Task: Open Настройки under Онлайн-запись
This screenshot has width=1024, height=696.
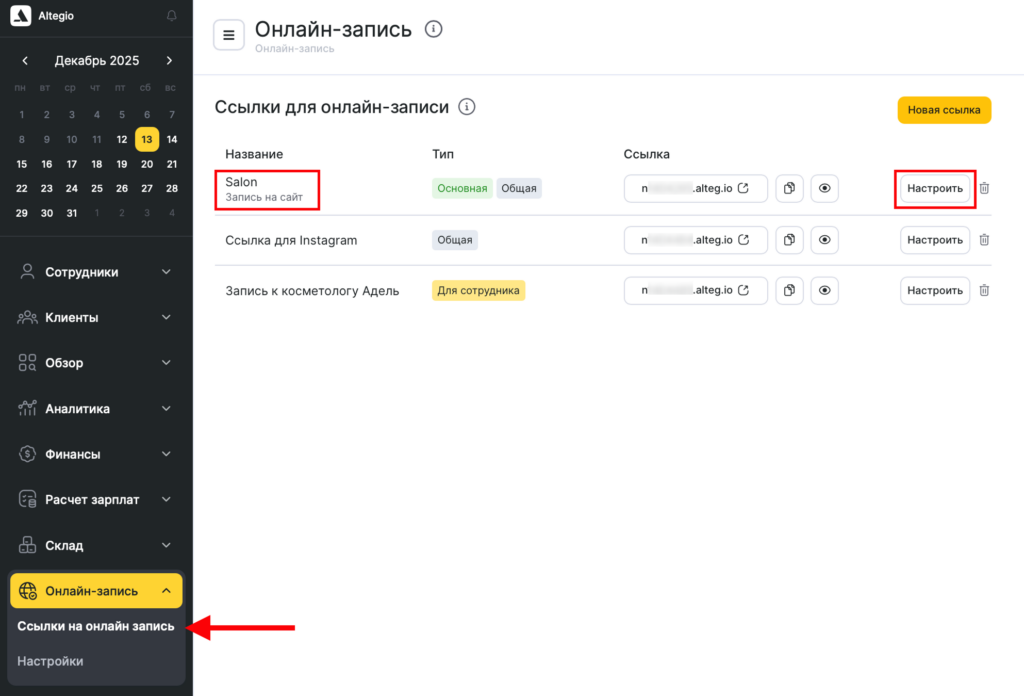Action: (x=50, y=661)
